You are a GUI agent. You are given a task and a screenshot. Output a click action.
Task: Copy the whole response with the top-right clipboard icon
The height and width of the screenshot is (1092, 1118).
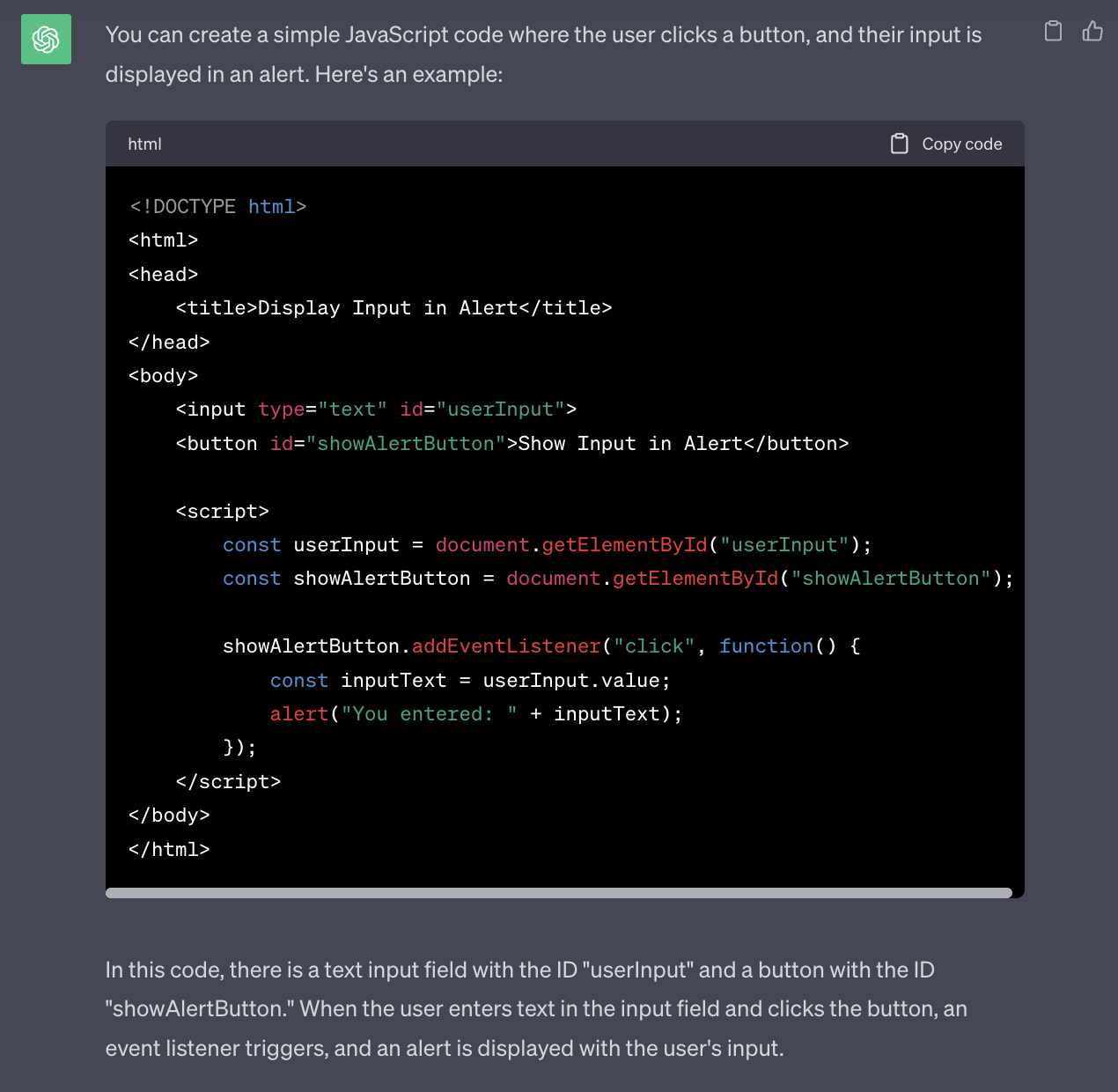[1053, 32]
